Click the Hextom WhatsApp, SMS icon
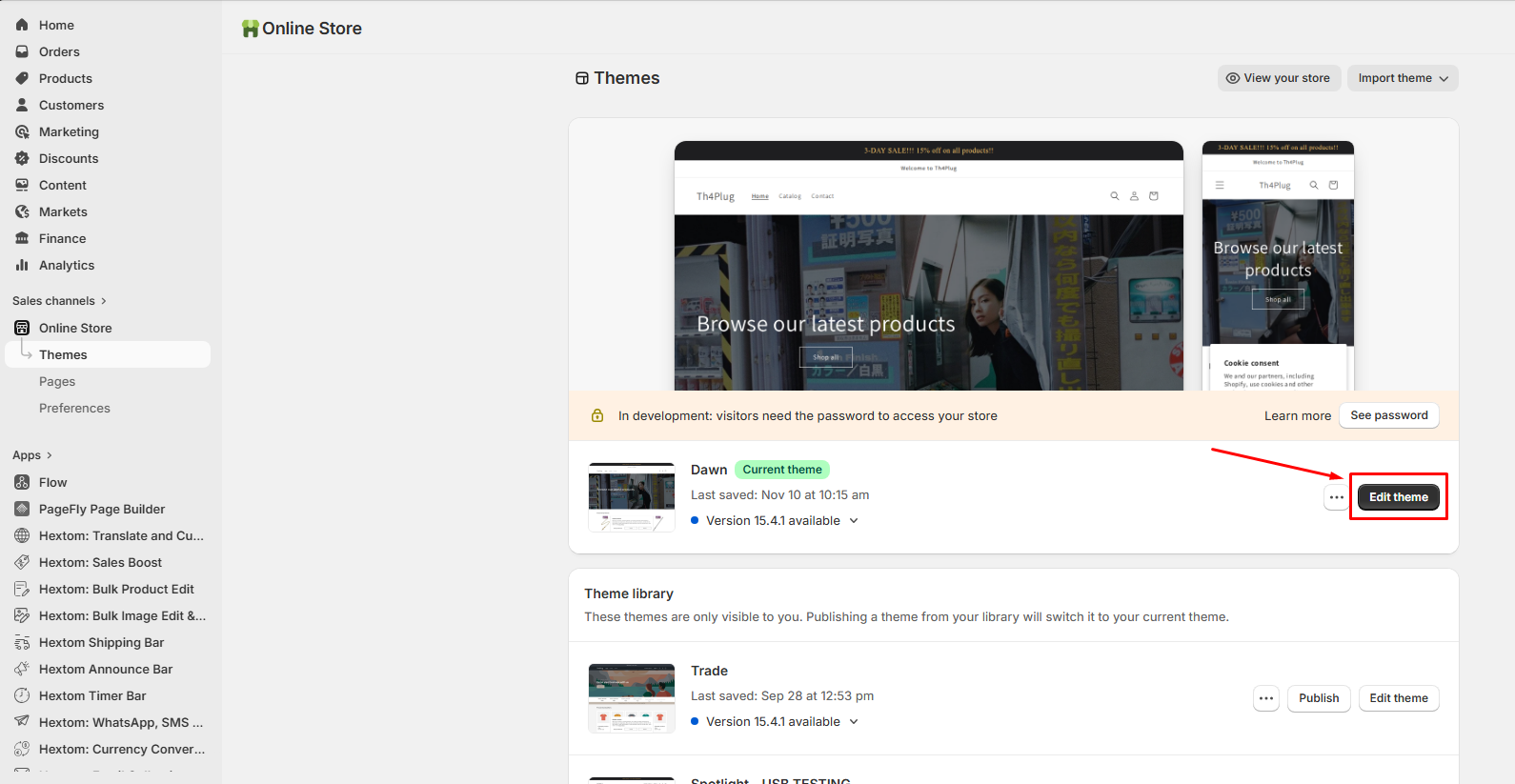The height and width of the screenshot is (784, 1515). click(22, 722)
